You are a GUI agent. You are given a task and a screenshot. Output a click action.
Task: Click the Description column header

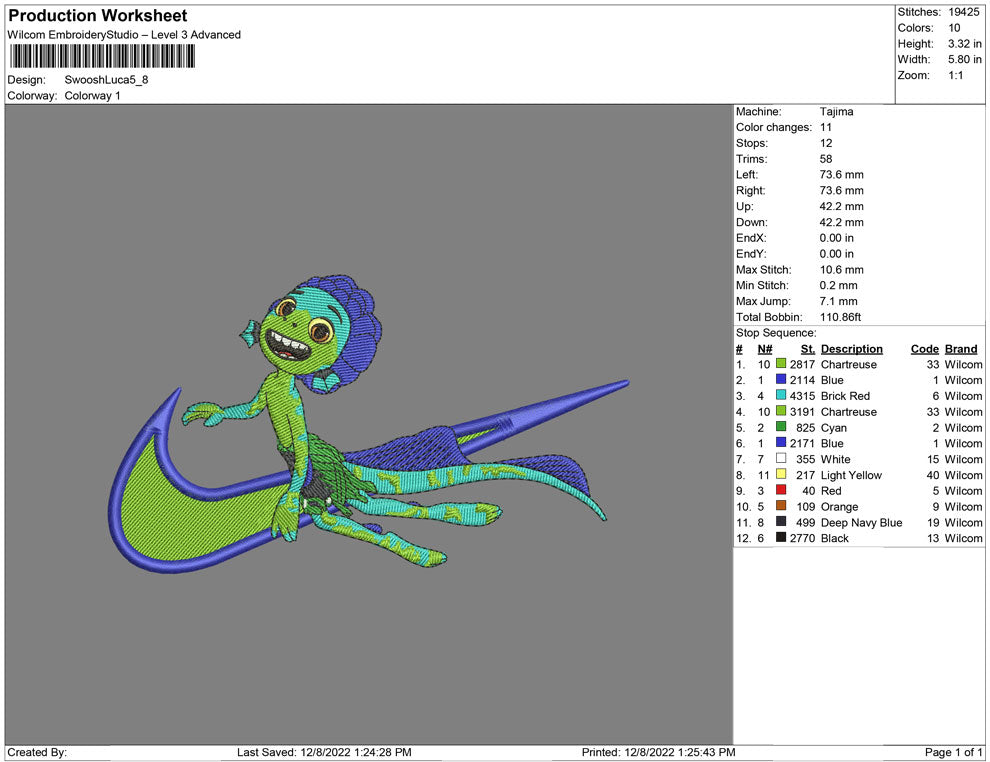(851, 349)
